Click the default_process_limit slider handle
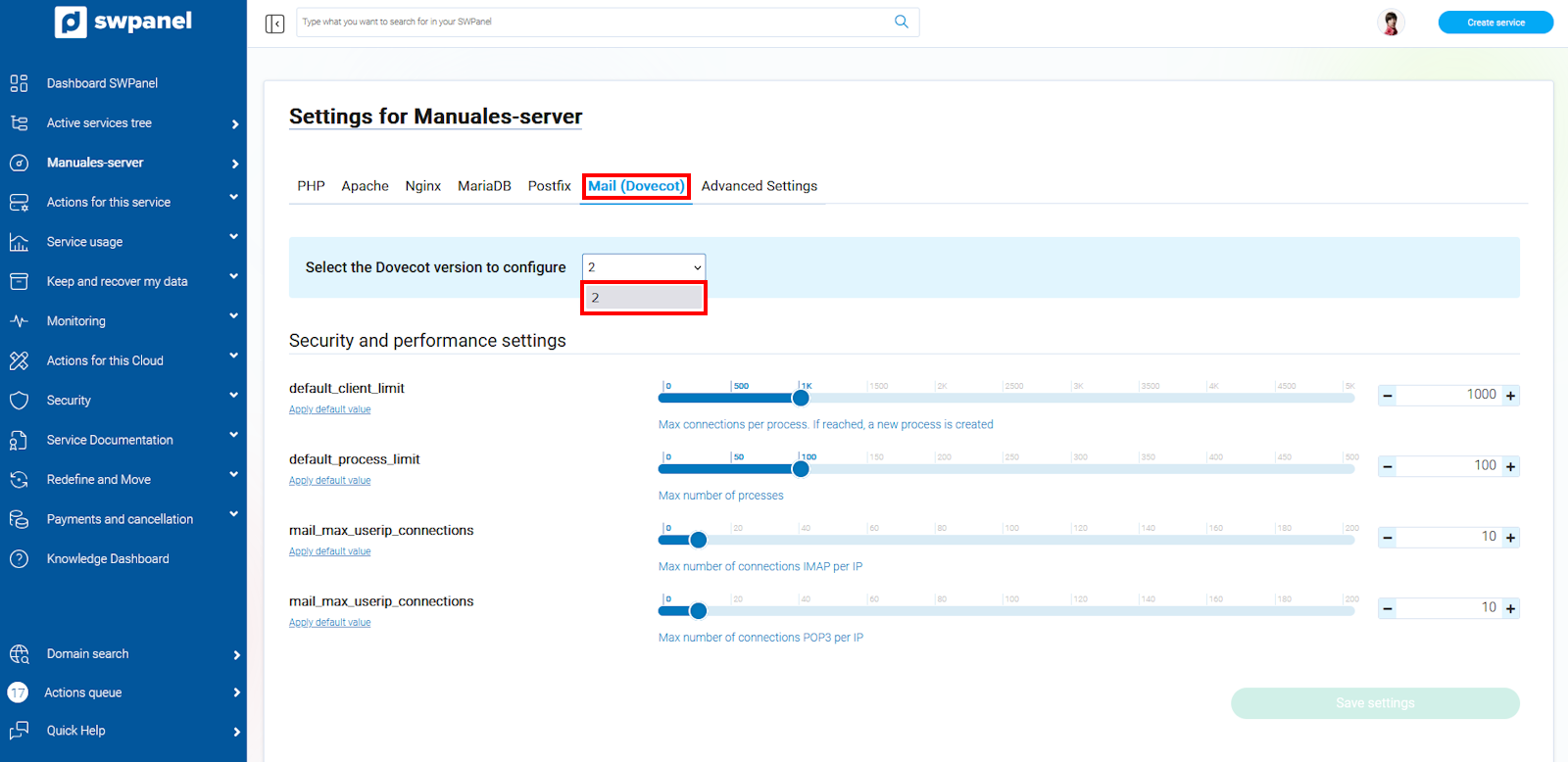Screen dimensions: 1568x762 [801, 469]
